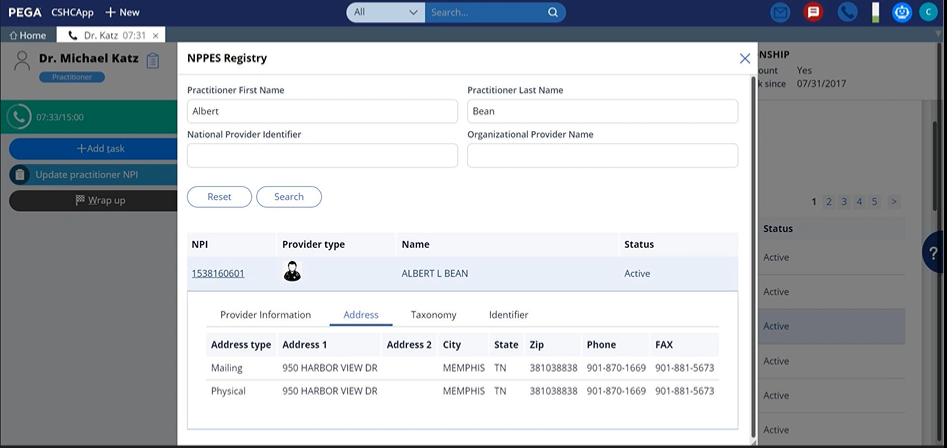This screenshot has height=448, width=947.
Task: Click the Mailing row phone 901-870-1669
Action: coord(616,368)
